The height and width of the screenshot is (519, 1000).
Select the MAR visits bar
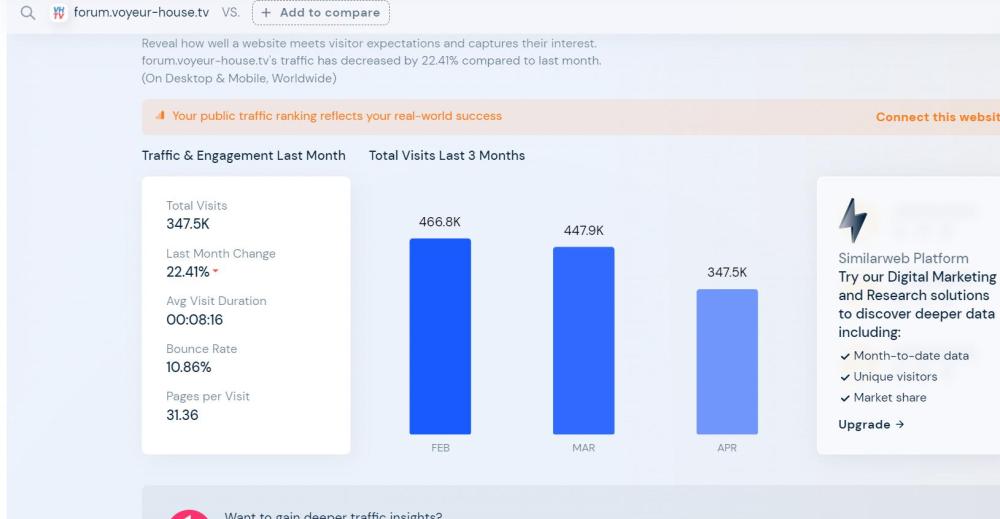point(583,340)
